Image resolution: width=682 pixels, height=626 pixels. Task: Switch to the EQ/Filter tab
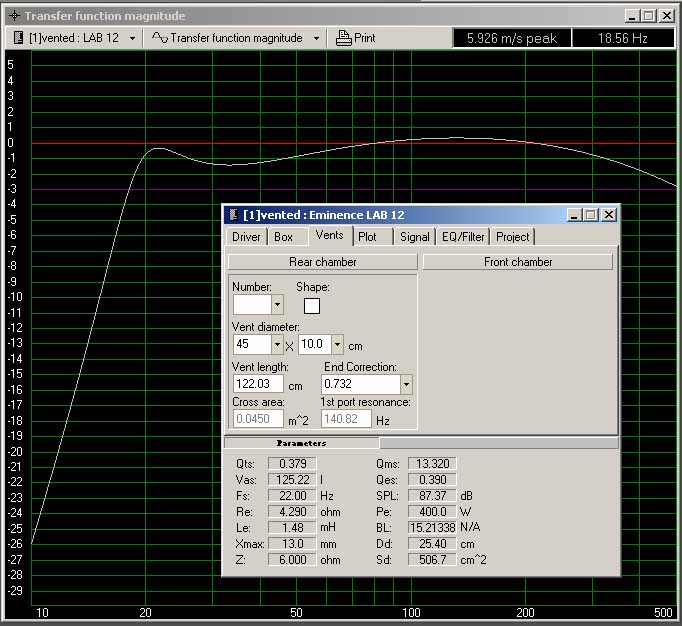tap(463, 237)
